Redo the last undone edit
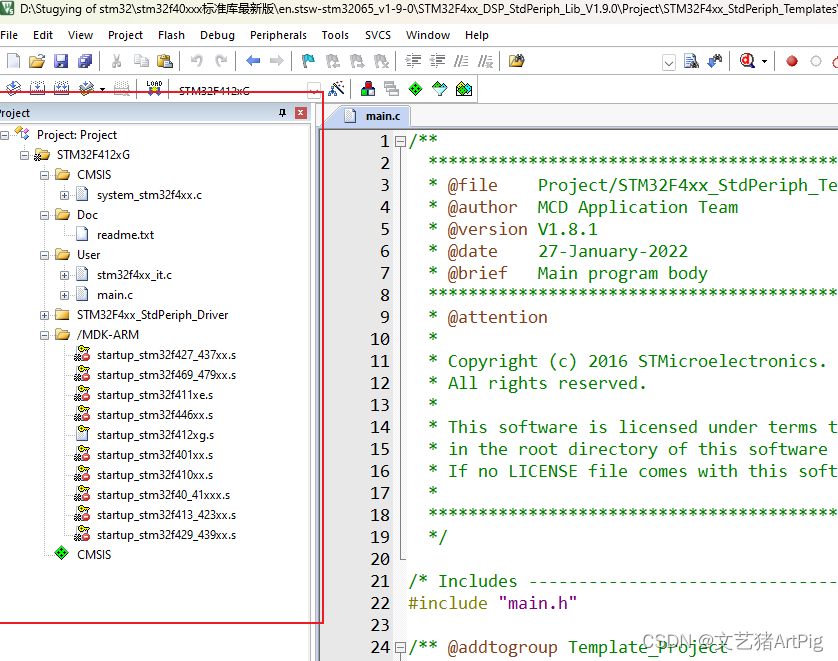Viewport: 838px width, 661px height. click(x=221, y=61)
